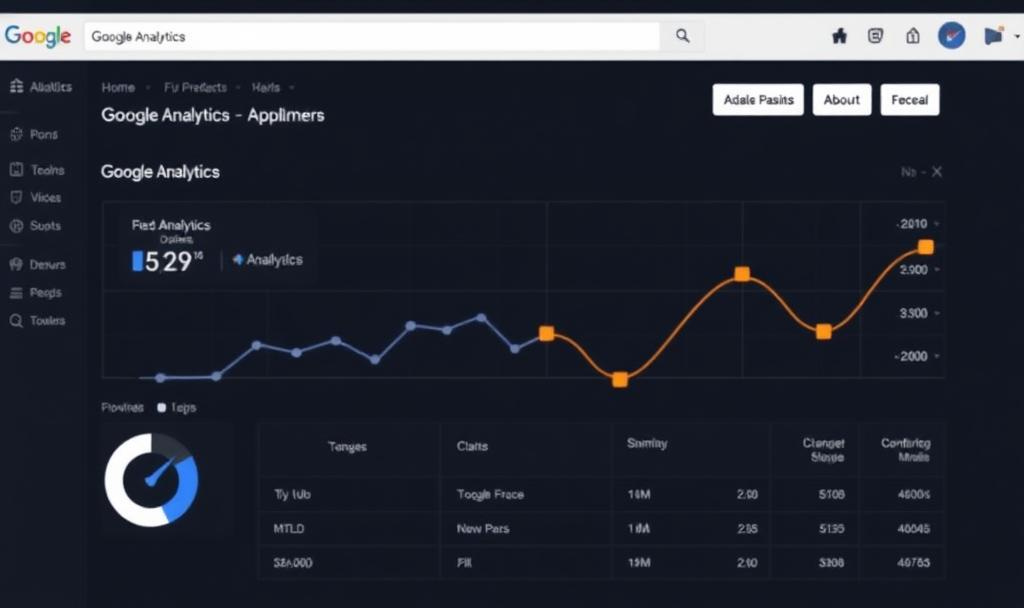This screenshot has height=608, width=1024.
Task: Open the puzzle-piece extensions icon
Action: click(x=840, y=36)
